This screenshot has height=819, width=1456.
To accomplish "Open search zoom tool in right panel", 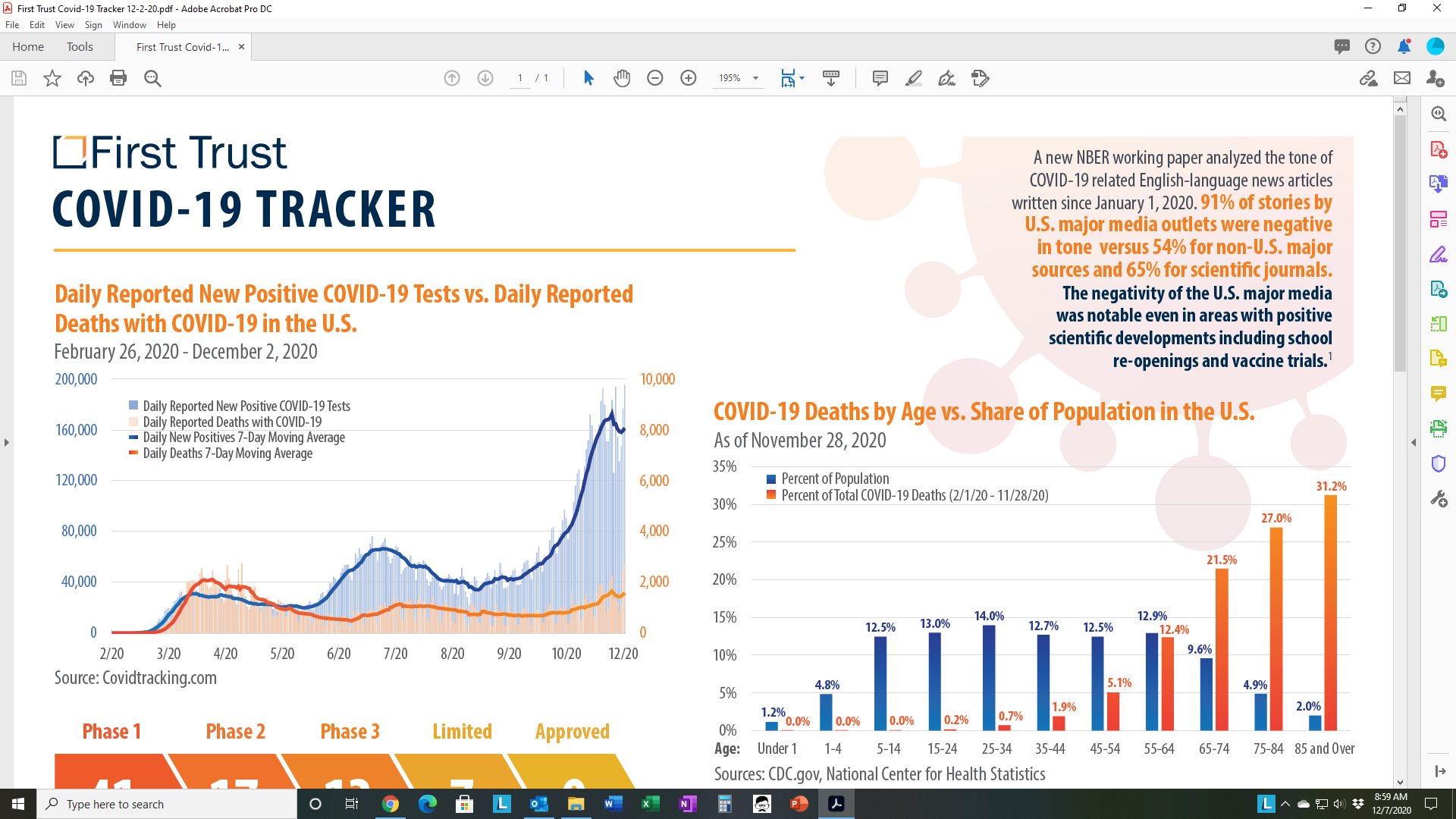I will 1439,114.
